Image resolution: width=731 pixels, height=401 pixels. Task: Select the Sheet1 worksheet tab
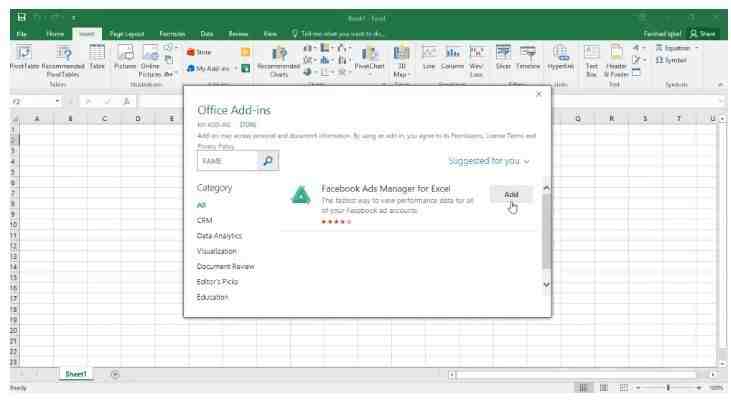point(76,374)
